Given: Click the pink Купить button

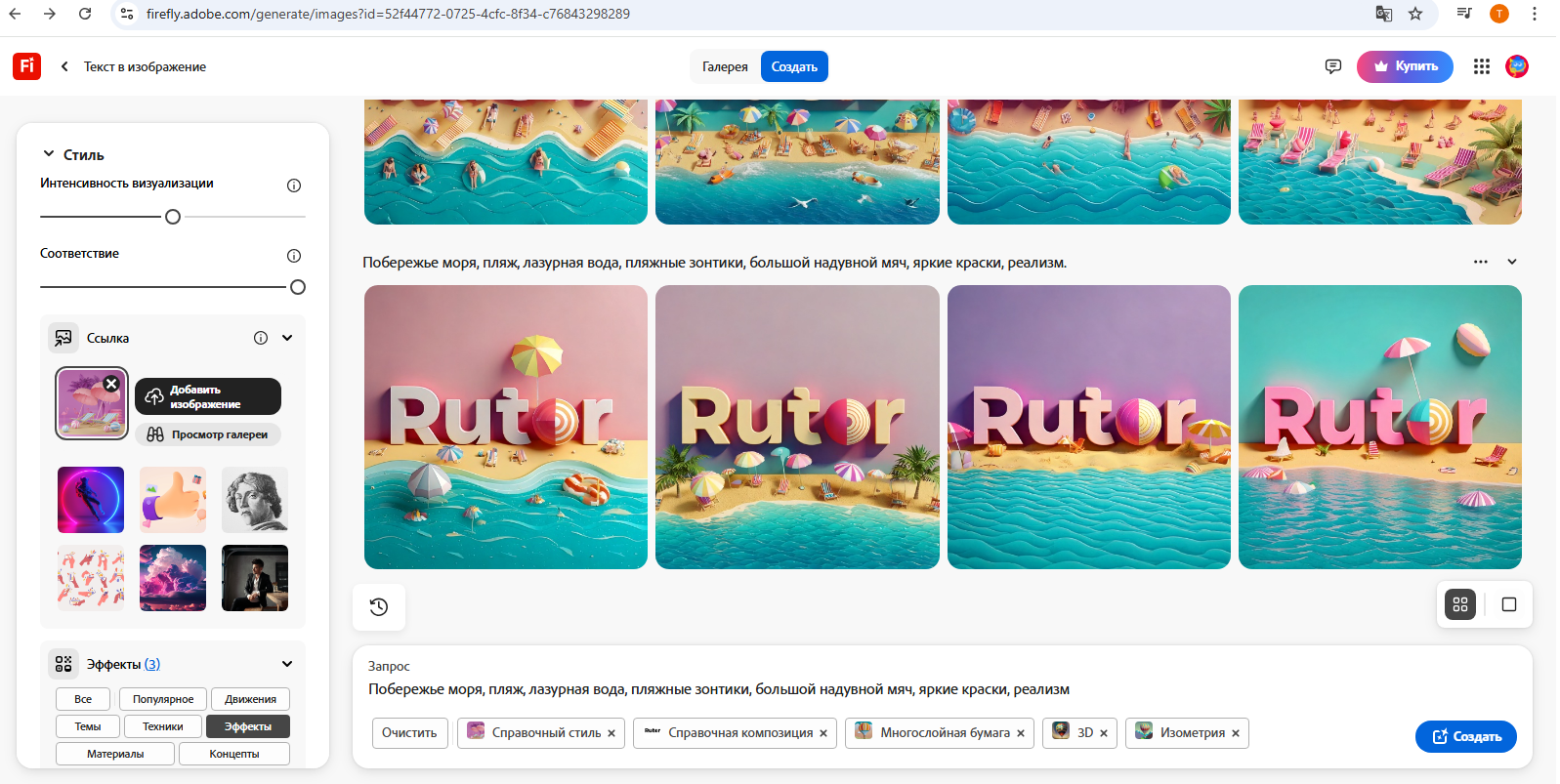Looking at the screenshot, I should pos(1404,66).
